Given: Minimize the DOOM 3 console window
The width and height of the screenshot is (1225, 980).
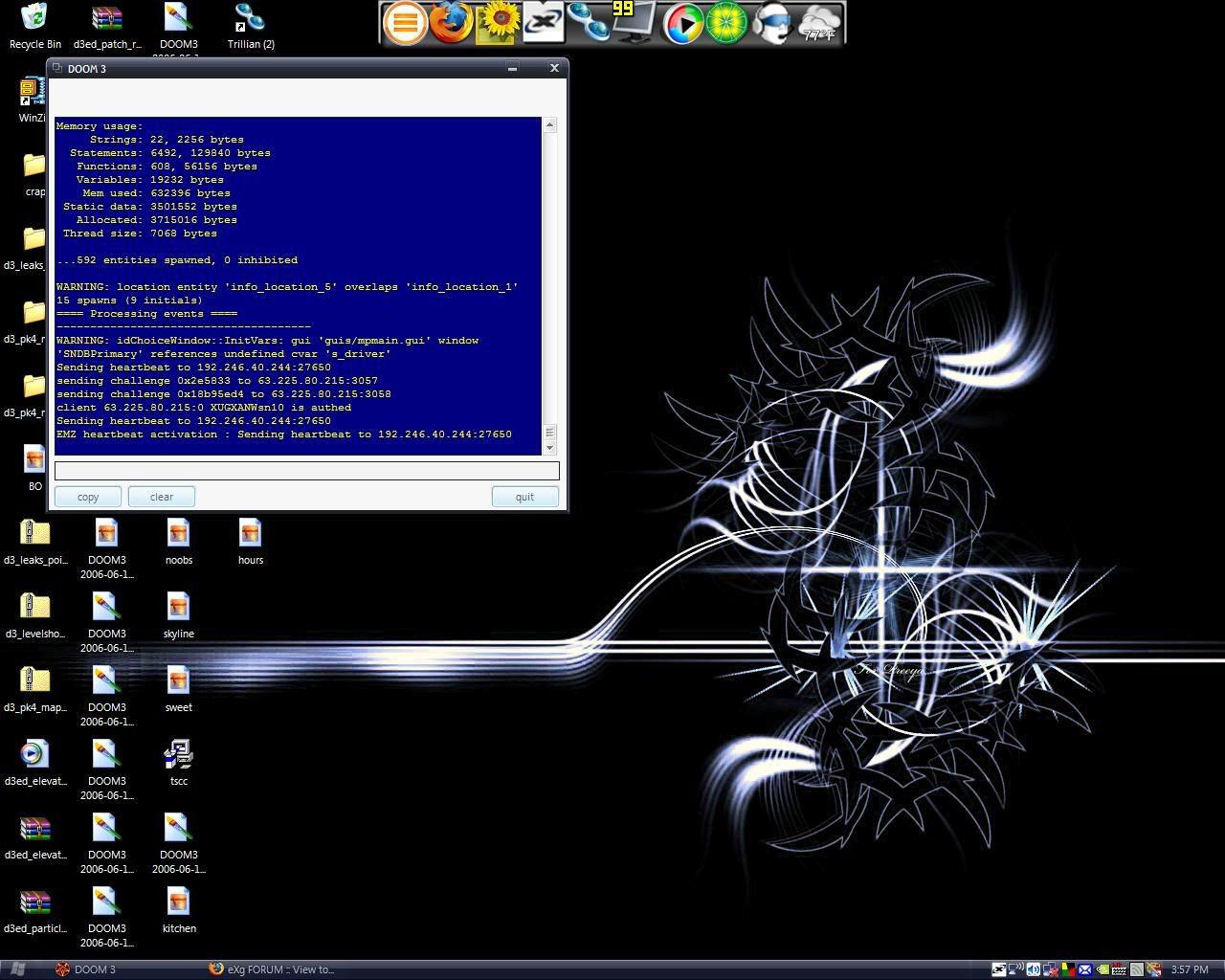Looking at the screenshot, I should [512, 68].
